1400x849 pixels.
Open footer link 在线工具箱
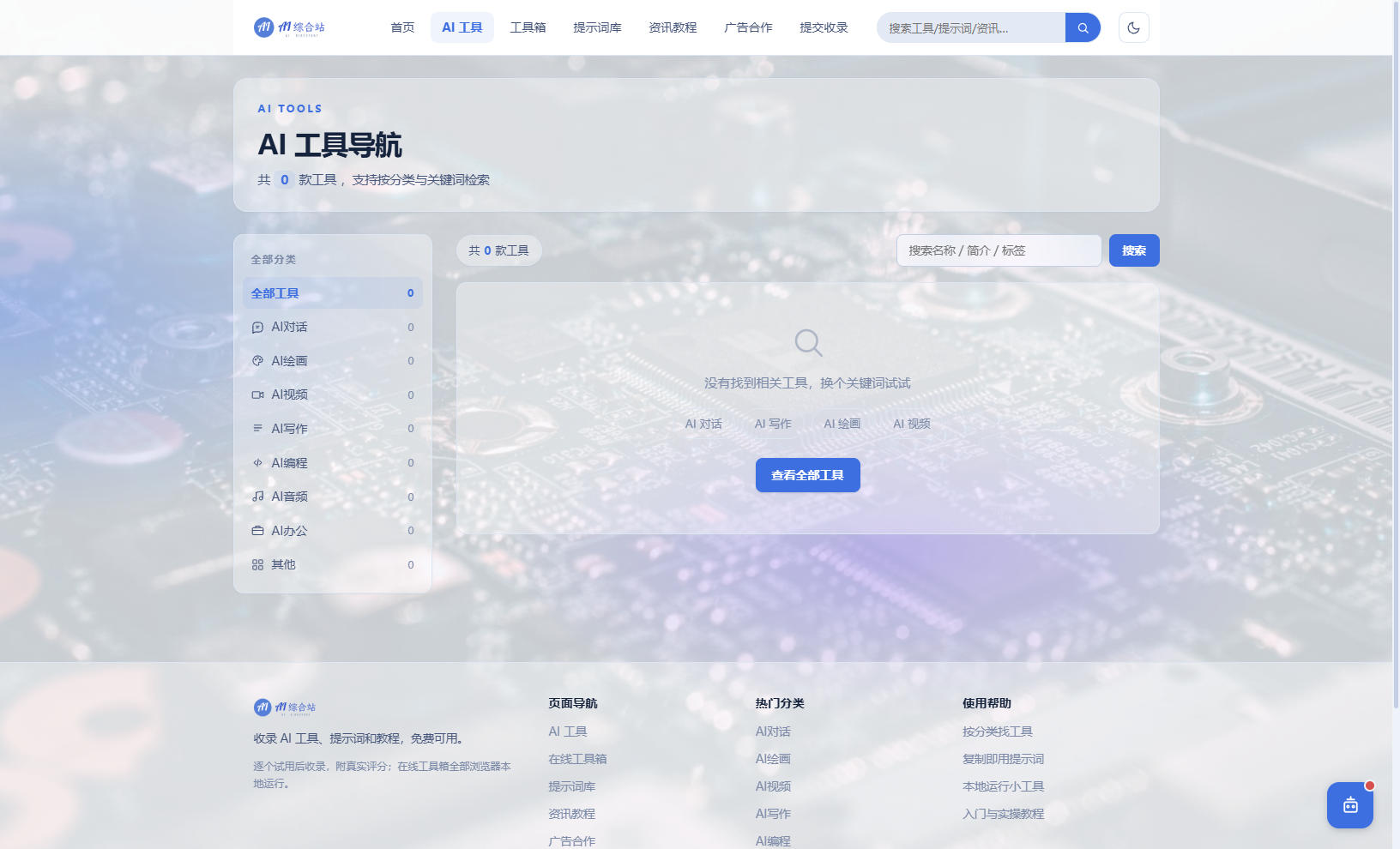[x=577, y=759]
